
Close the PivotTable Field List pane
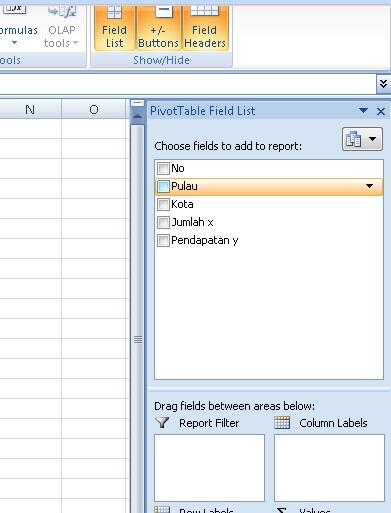point(381,111)
